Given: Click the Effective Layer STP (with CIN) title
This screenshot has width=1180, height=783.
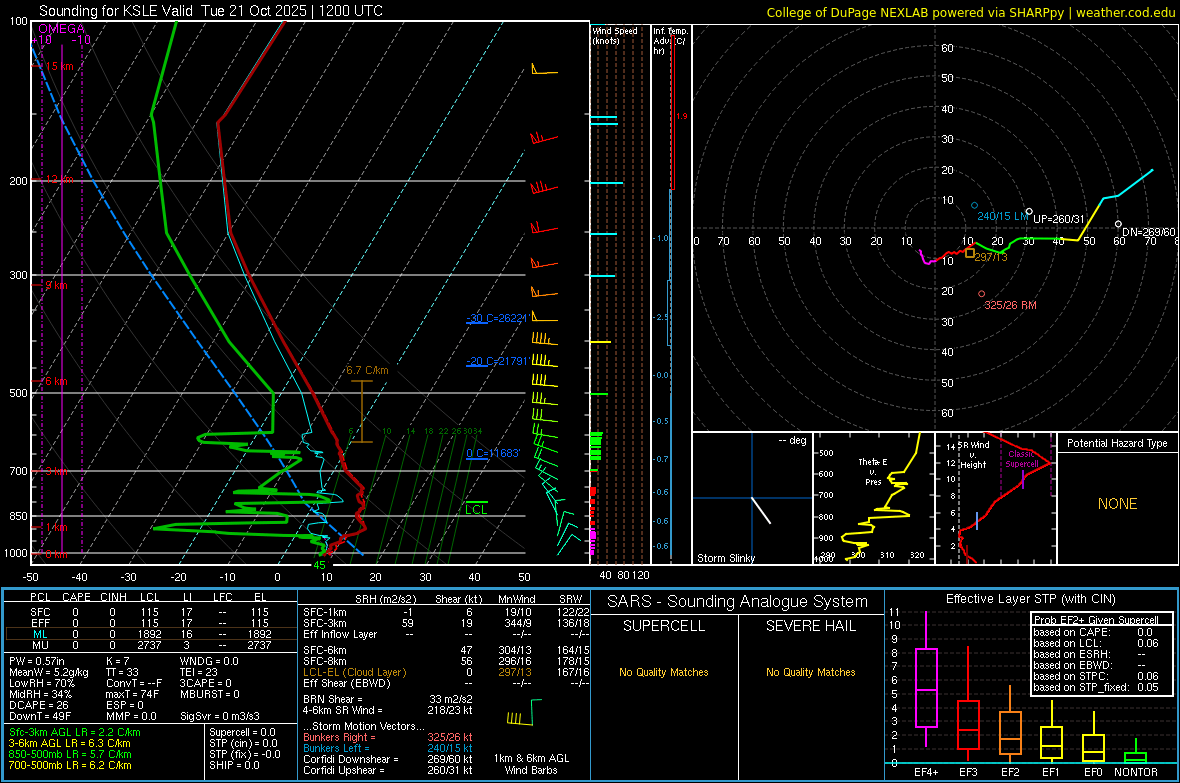Looking at the screenshot, I should 1030,599.
